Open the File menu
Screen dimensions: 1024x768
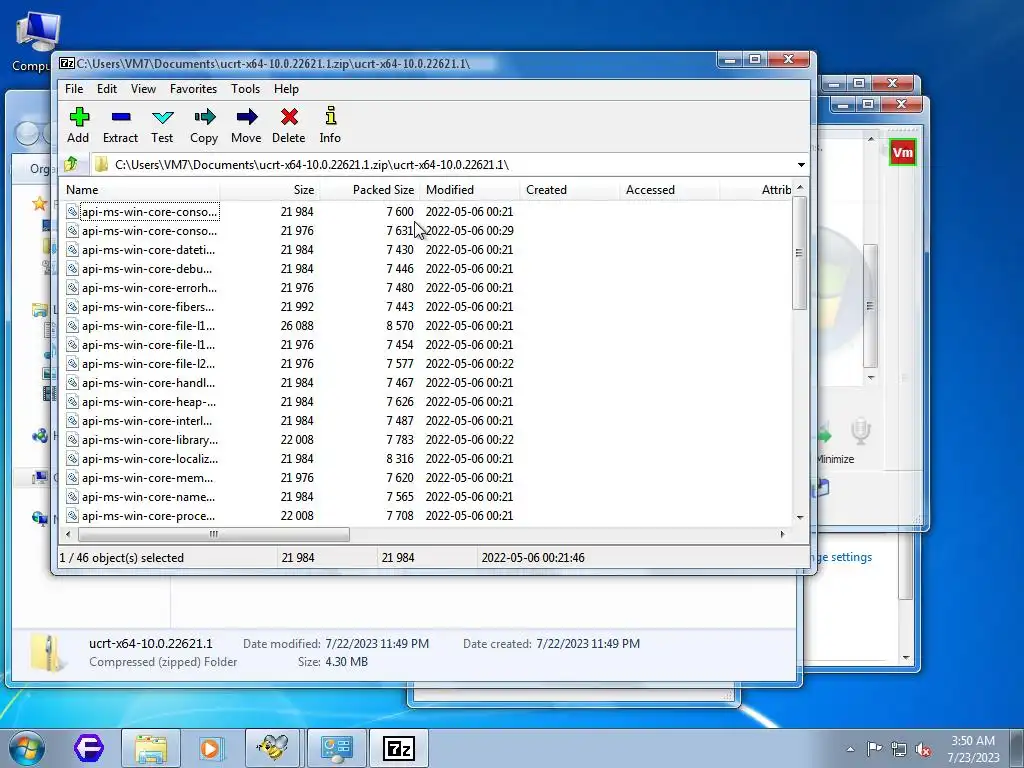click(x=74, y=89)
